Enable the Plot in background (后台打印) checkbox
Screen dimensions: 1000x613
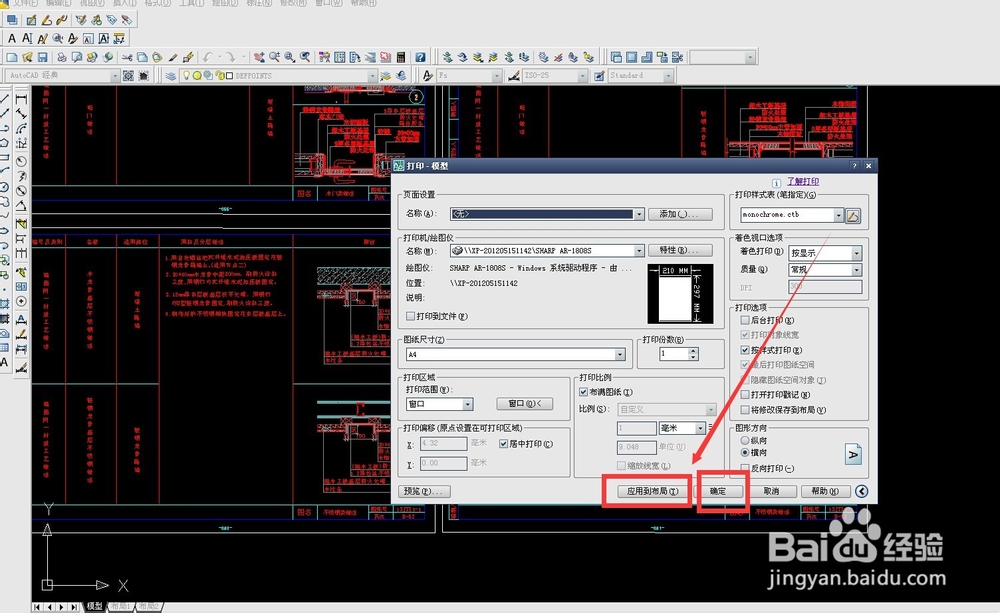744,320
